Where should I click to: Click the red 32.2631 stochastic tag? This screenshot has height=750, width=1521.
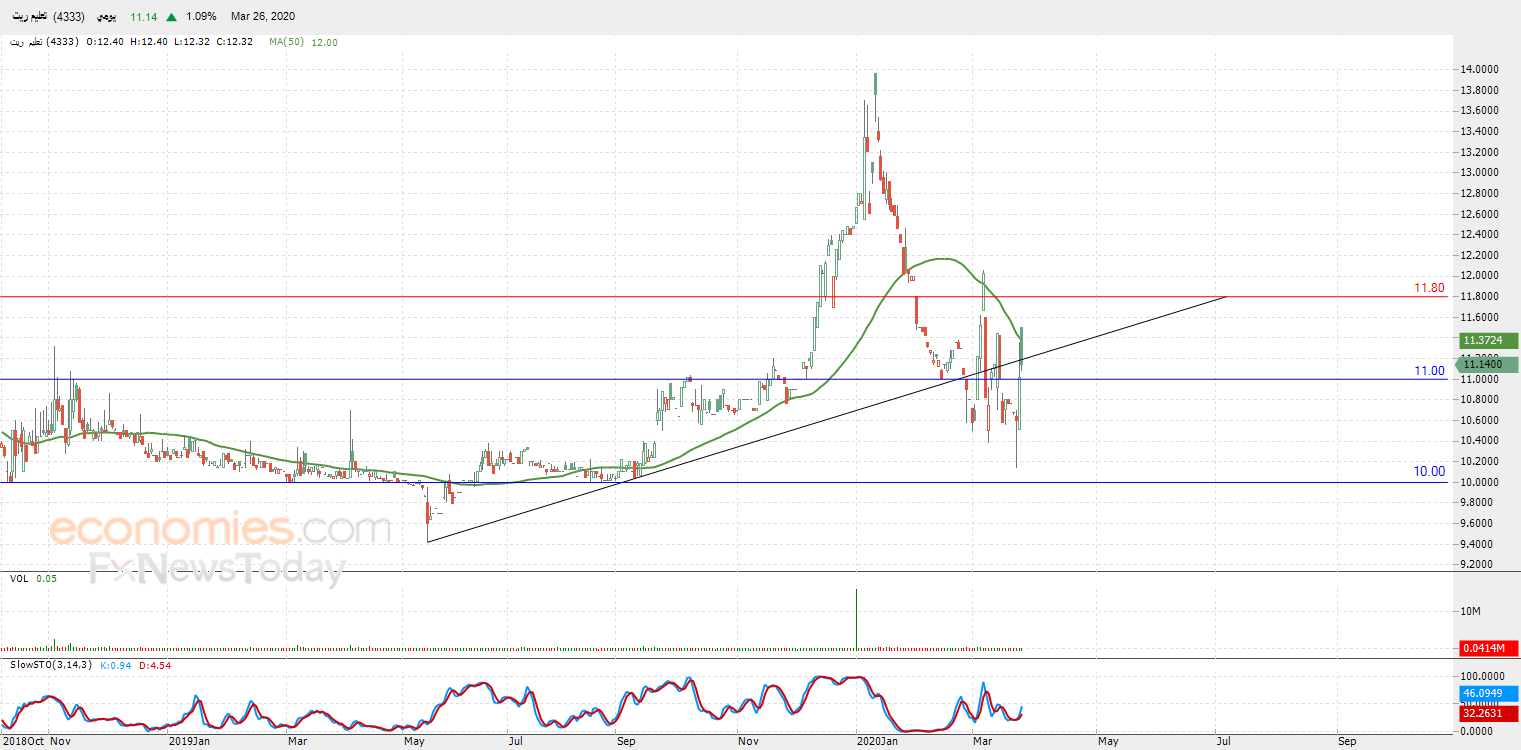pyautogui.click(x=1489, y=714)
